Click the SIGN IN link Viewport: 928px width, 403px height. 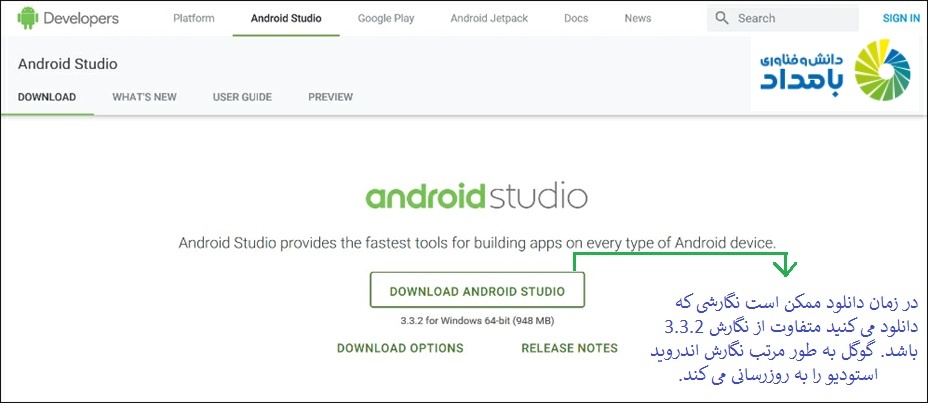pos(901,18)
